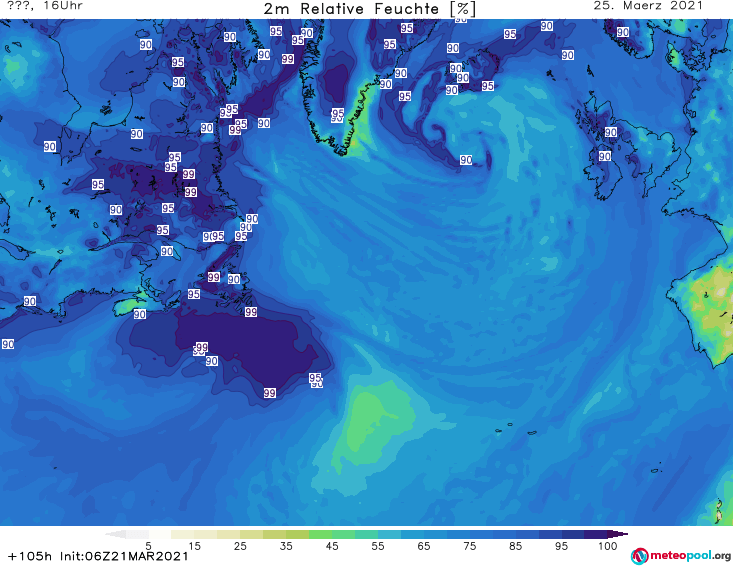
Task: Click the legend tick value 45
Action: (331, 546)
